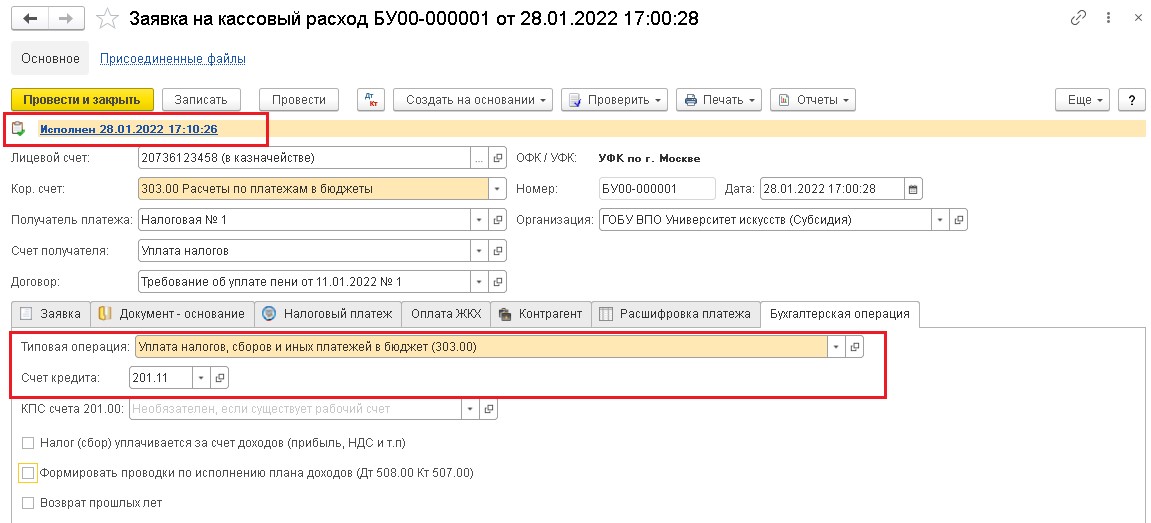Open calendar picker for Дата field
The width and height of the screenshot is (1151, 523).
pyautogui.click(x=912, y=189)
